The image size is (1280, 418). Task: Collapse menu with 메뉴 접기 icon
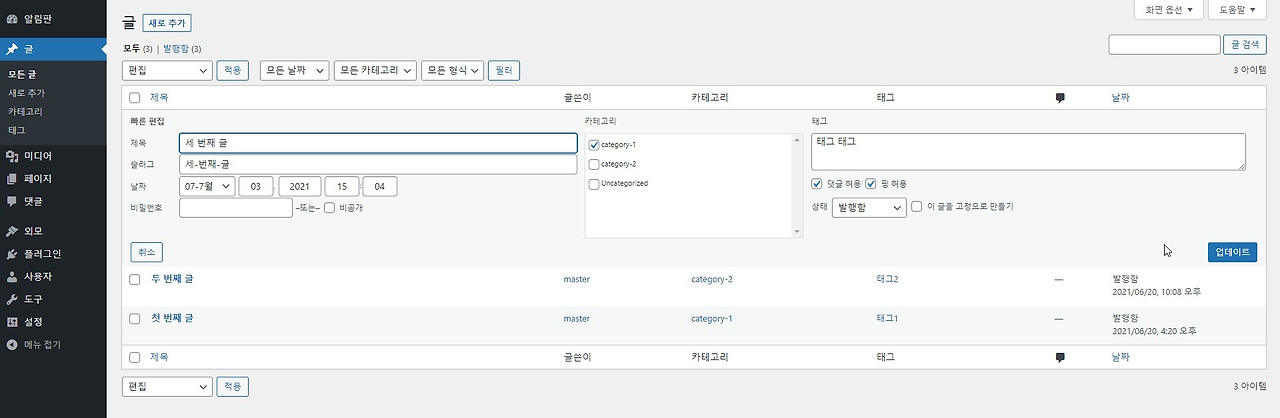click(x=12, y=344)
